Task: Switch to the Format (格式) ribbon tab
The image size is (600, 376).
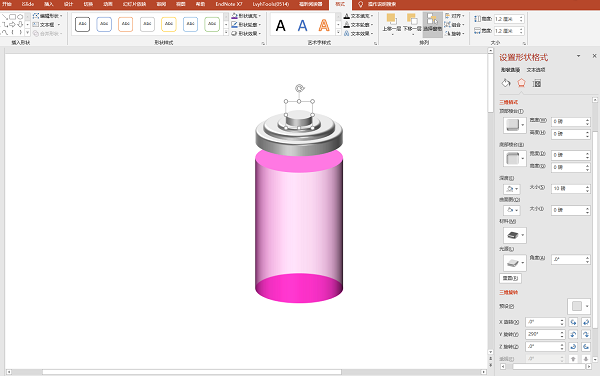Action: point(340,4)
